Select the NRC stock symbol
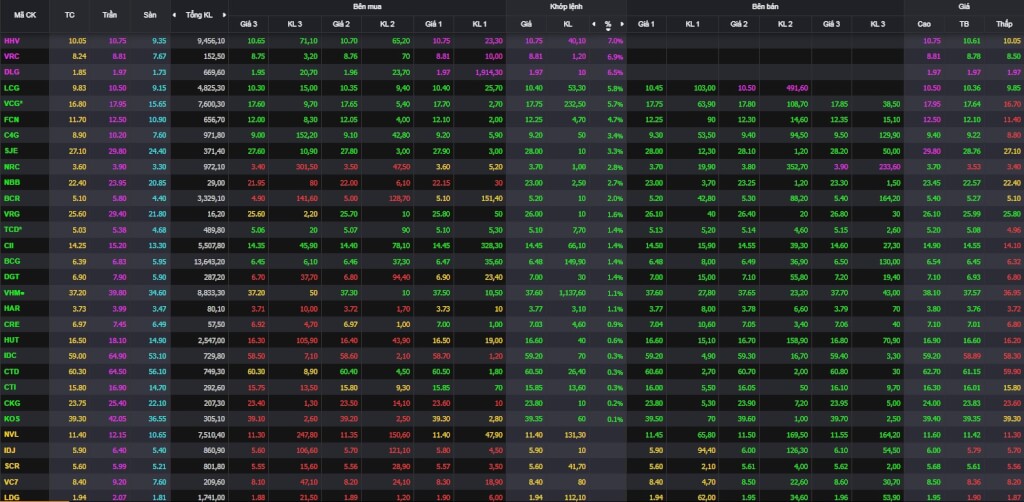The width and height of the screenshot is (1024, 502). [12, 166]
